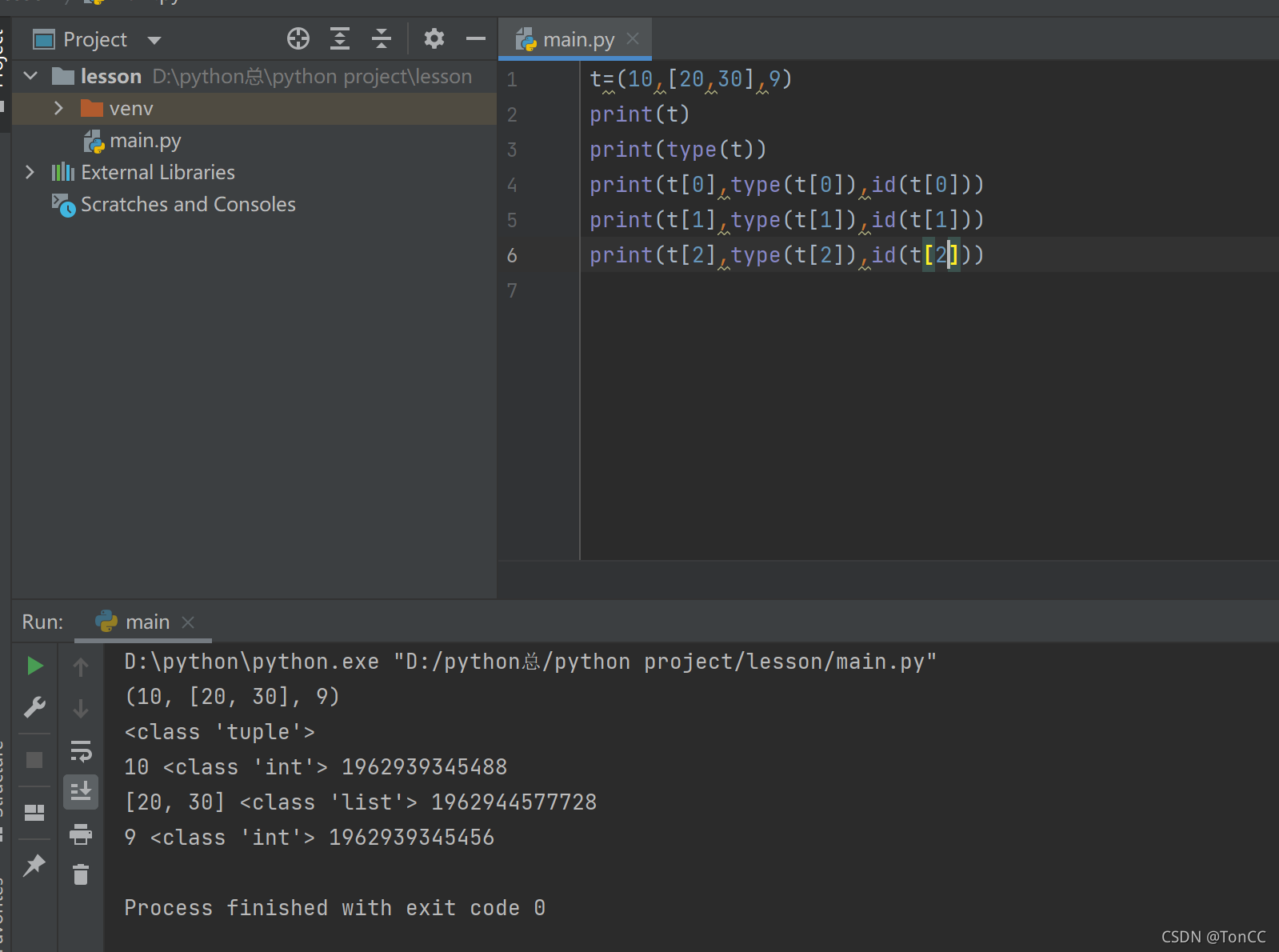Click the code line printing t[1]

coord(786,220)
